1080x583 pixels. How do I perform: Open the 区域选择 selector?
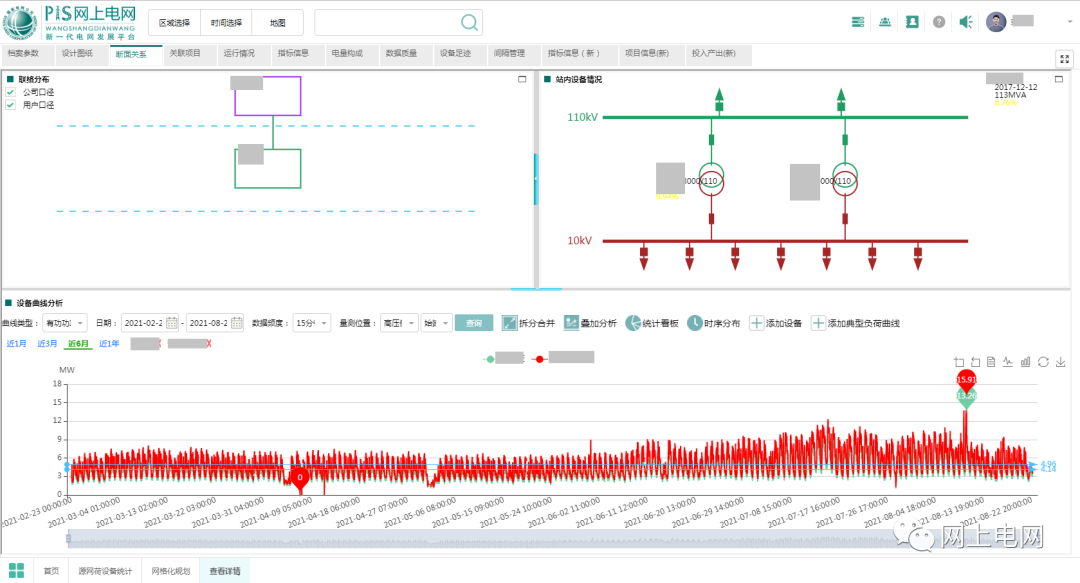pyautogui.click(x=174, y=23)
